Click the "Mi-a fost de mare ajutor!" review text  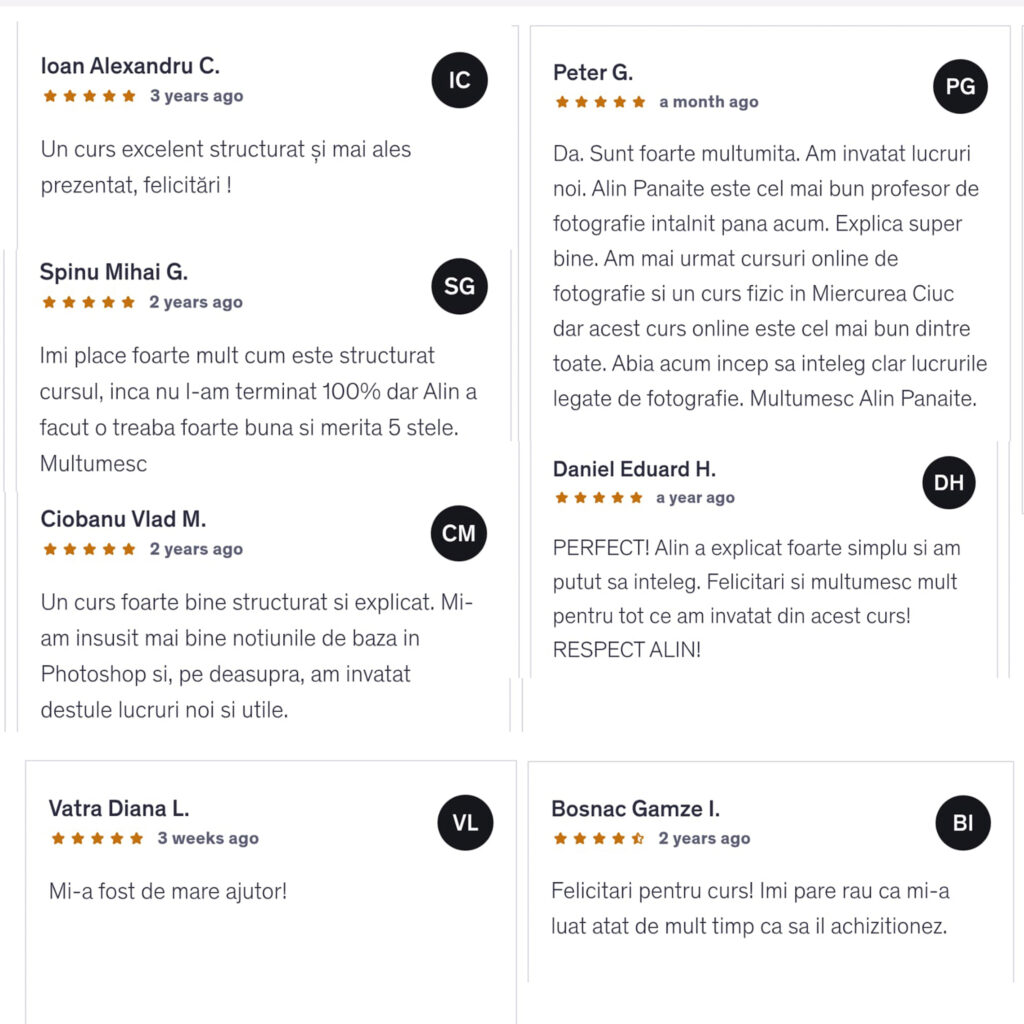click(x=168, y=890)
